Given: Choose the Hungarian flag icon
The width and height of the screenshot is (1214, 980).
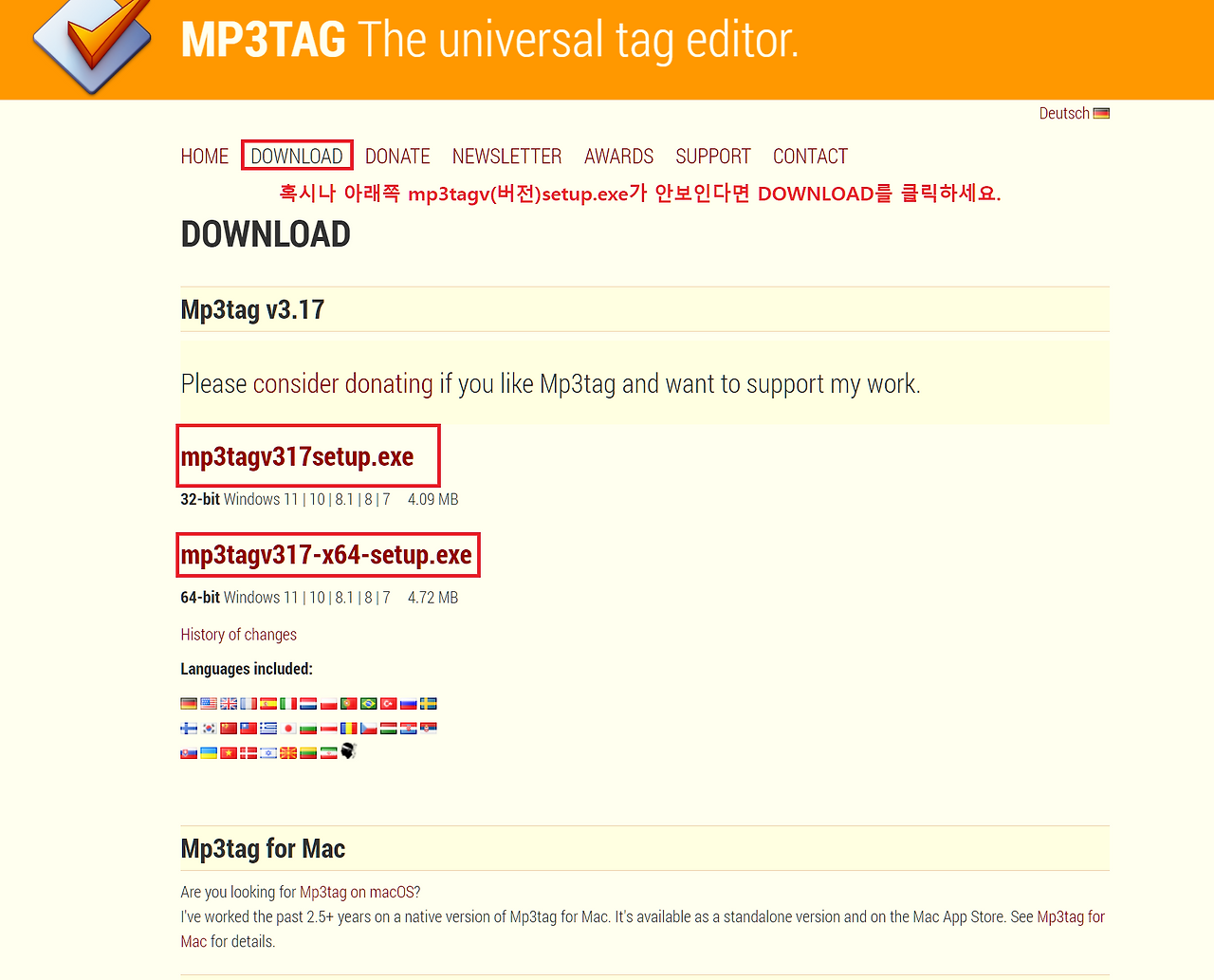Looking at the screenshot, I should [388, 729].
